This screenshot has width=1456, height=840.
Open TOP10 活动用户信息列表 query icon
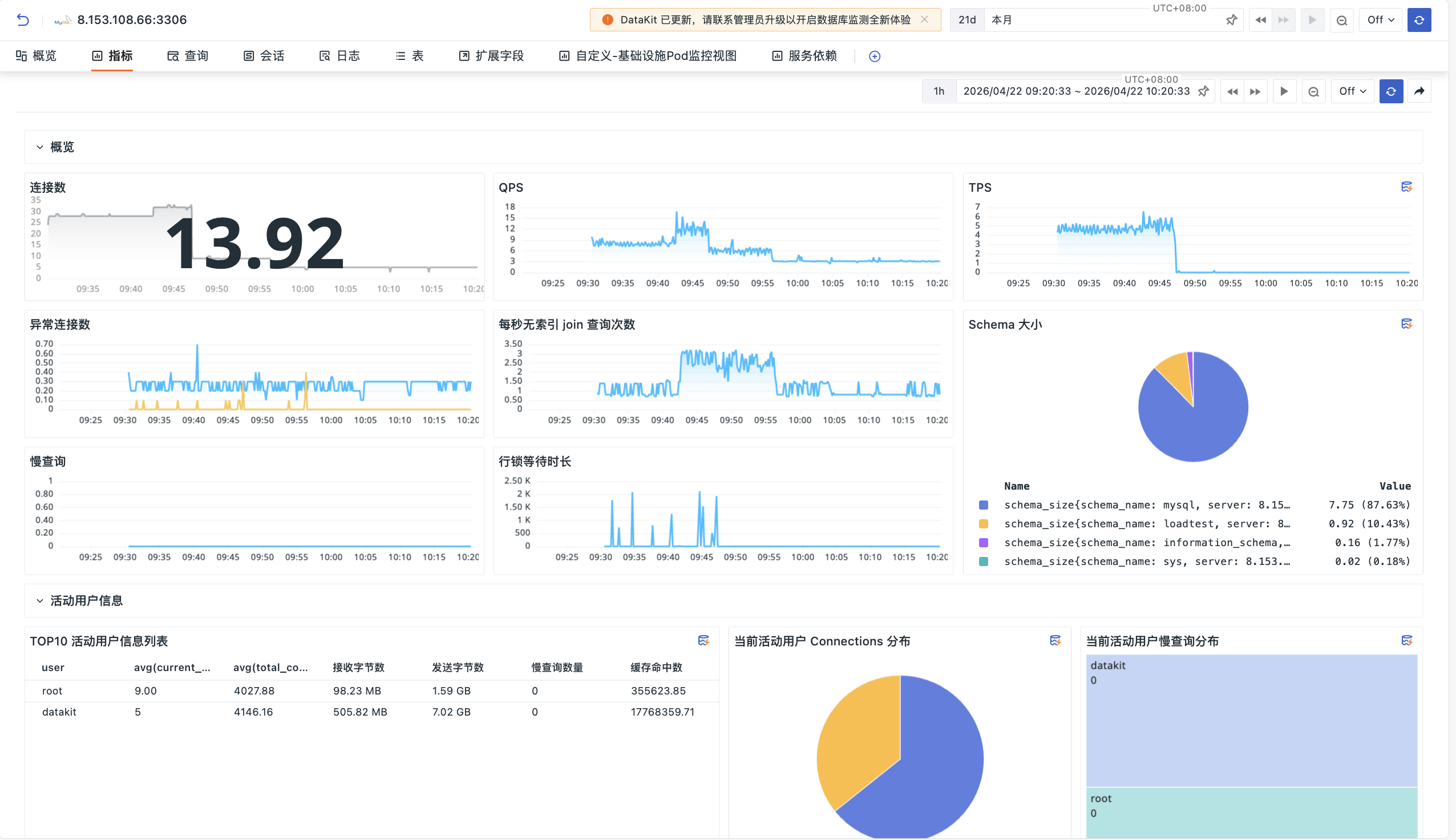click(x=703, y=640)
